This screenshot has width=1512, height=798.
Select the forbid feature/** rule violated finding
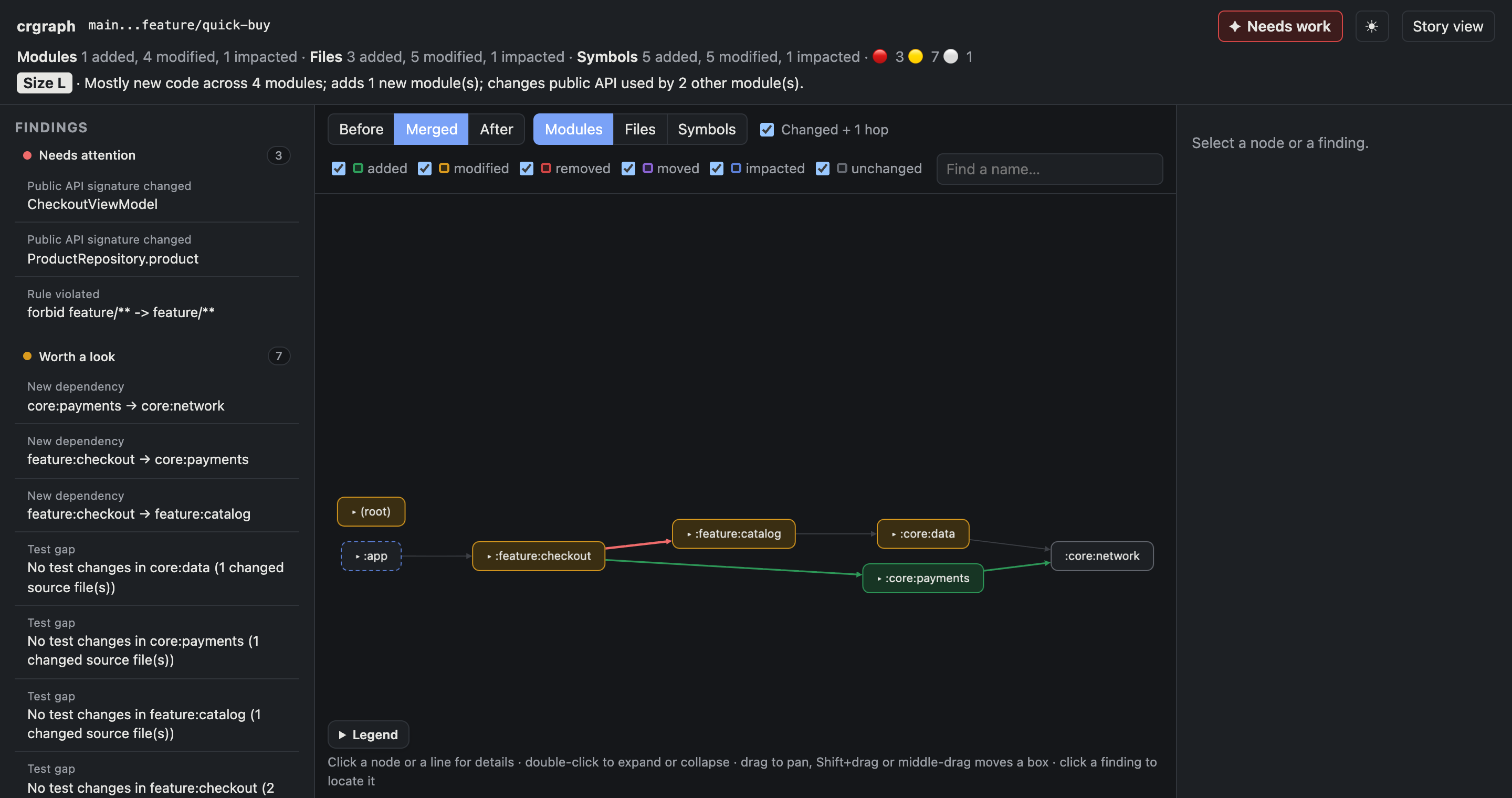coord(157,304)
